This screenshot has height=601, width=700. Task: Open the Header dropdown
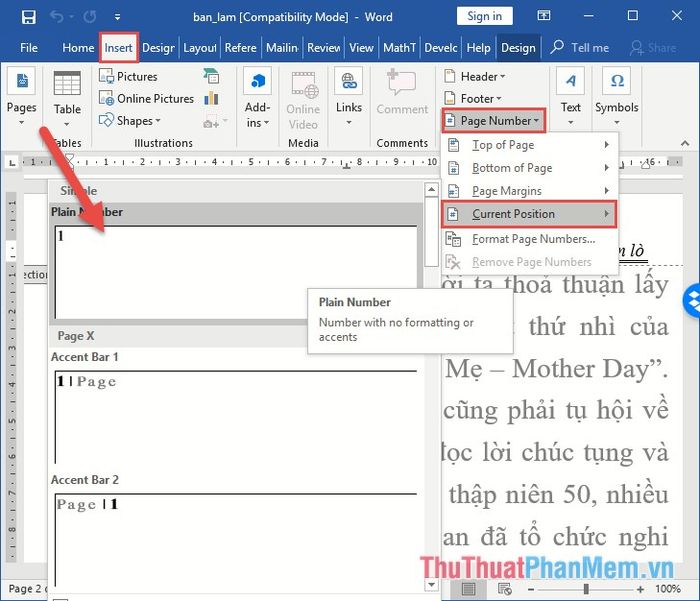tap(475, 76)
